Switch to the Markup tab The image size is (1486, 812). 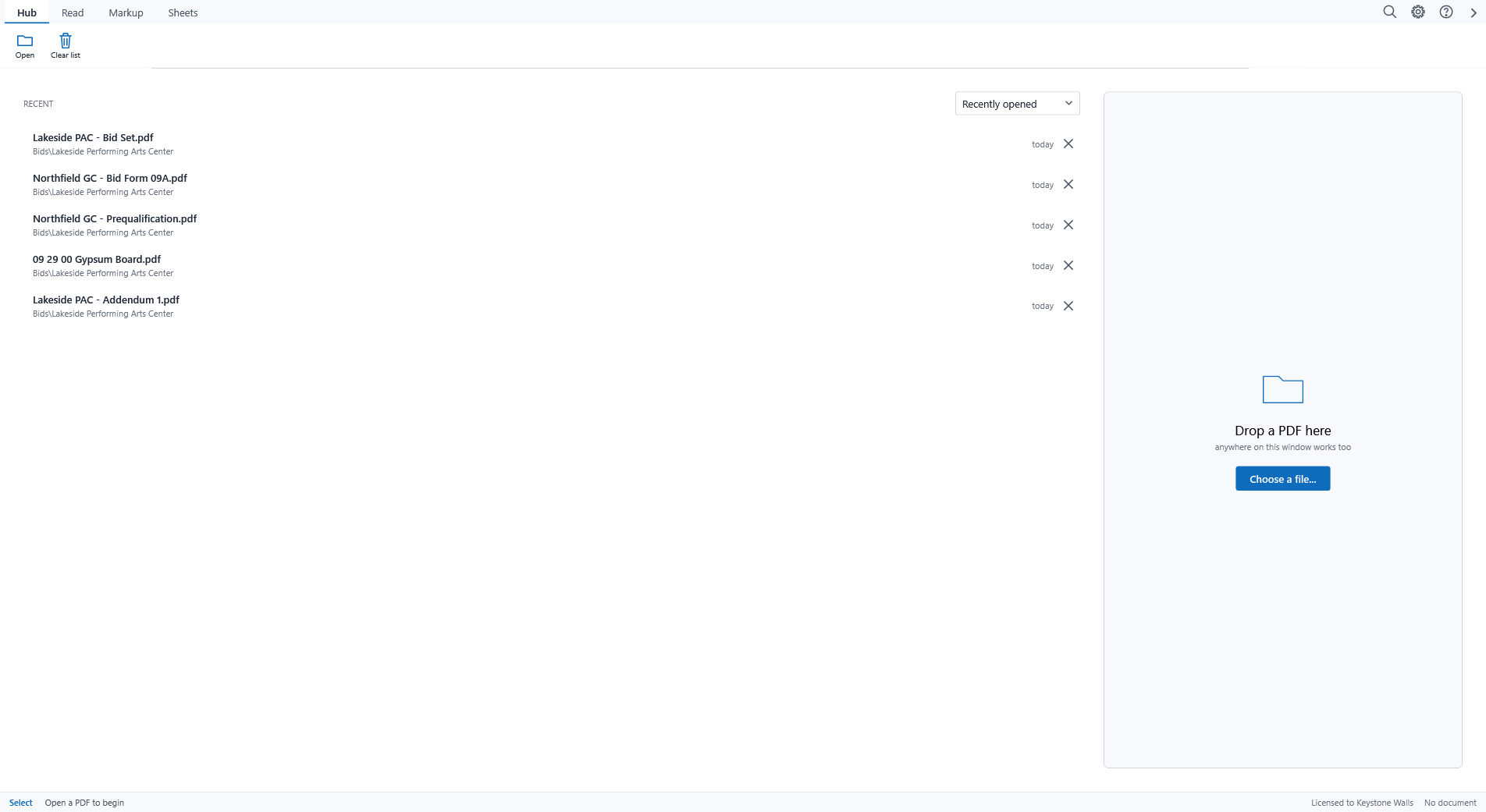coord(126,12)
